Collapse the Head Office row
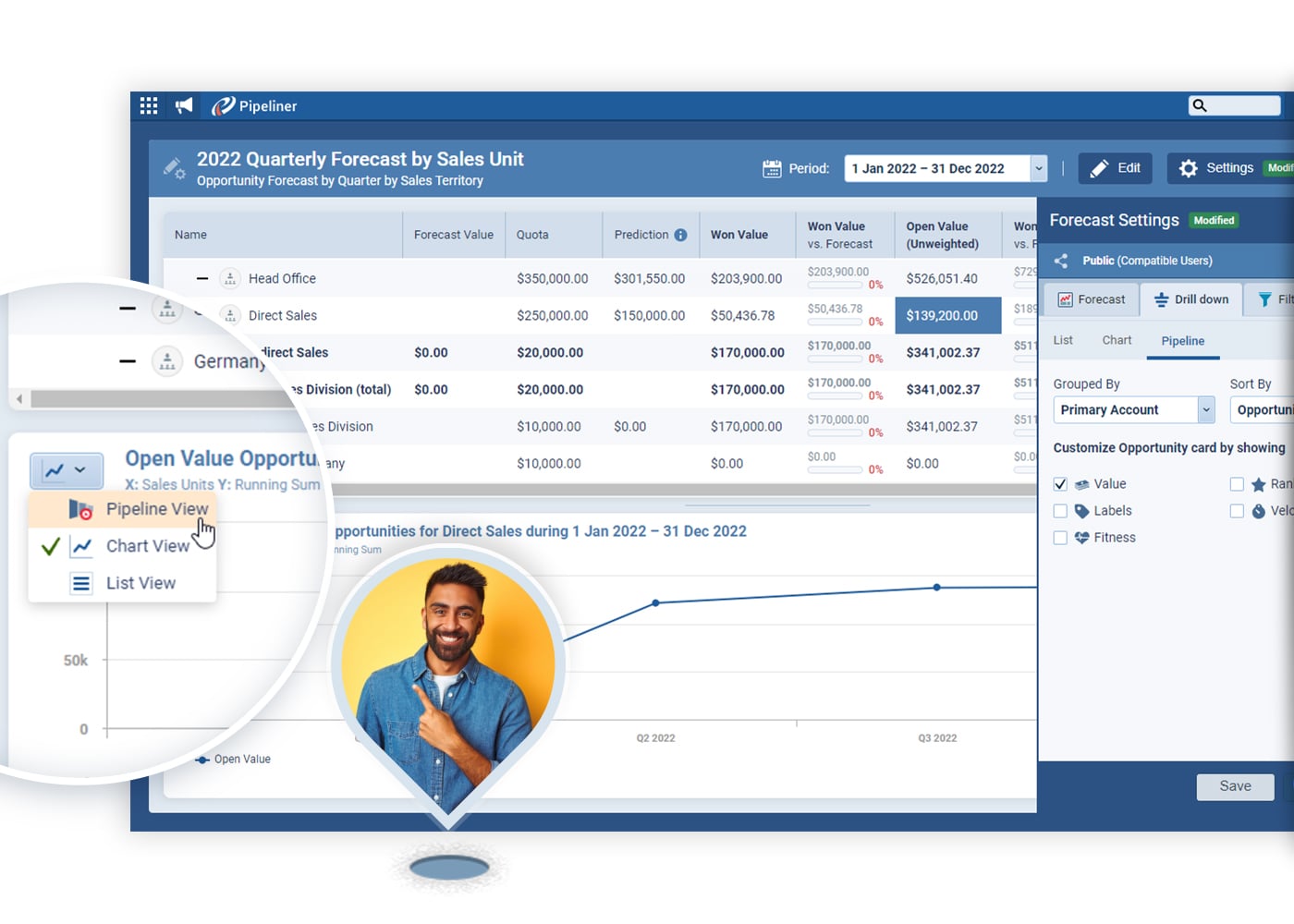 [x=201, y=278]
